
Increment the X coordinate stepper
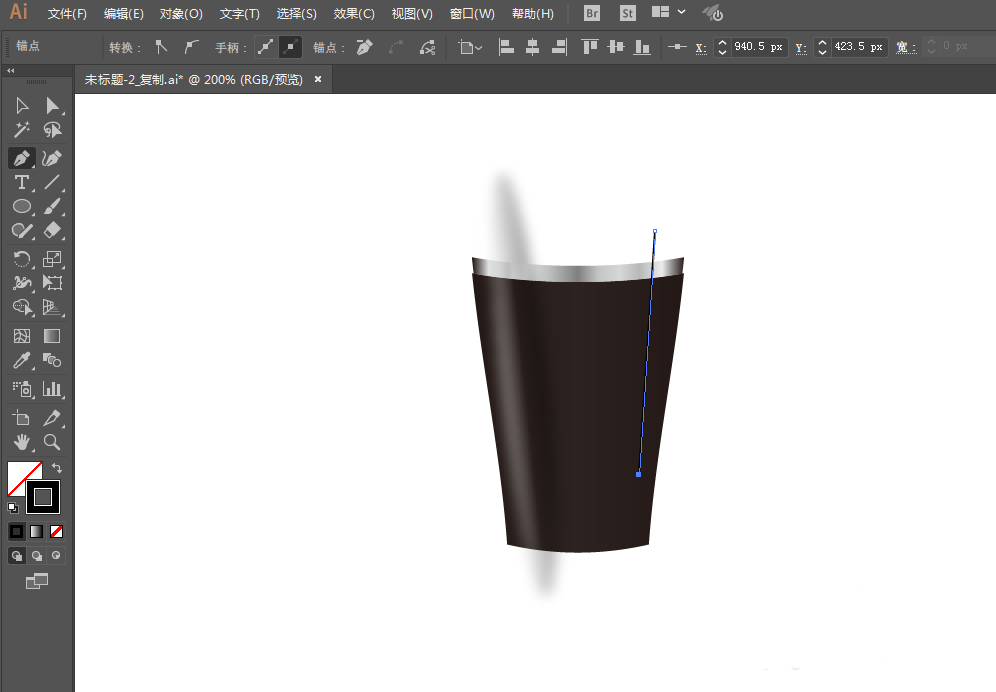pos(723,42)
